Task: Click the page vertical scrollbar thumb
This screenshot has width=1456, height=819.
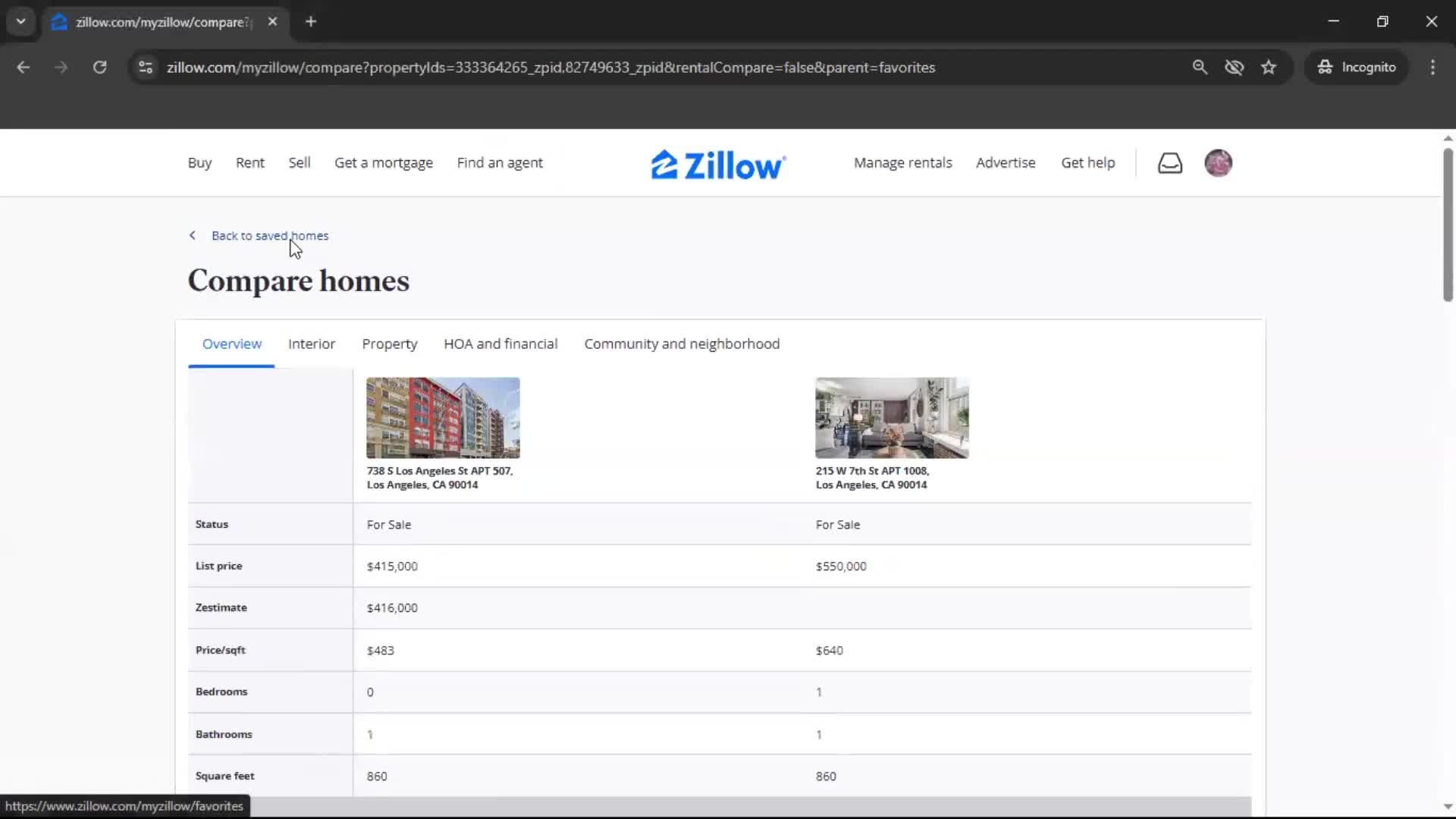Action: click(1447, 225)
